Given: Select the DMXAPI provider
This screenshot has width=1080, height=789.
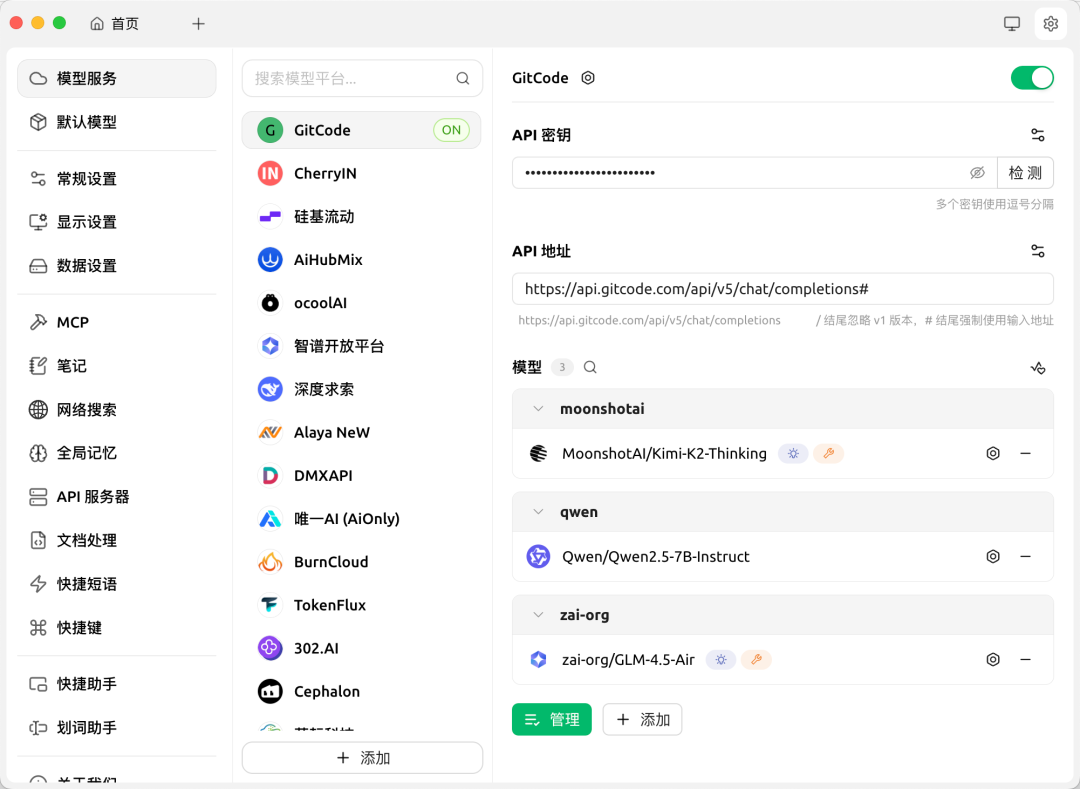Looking at the screenshot, I should click(362, 476).
